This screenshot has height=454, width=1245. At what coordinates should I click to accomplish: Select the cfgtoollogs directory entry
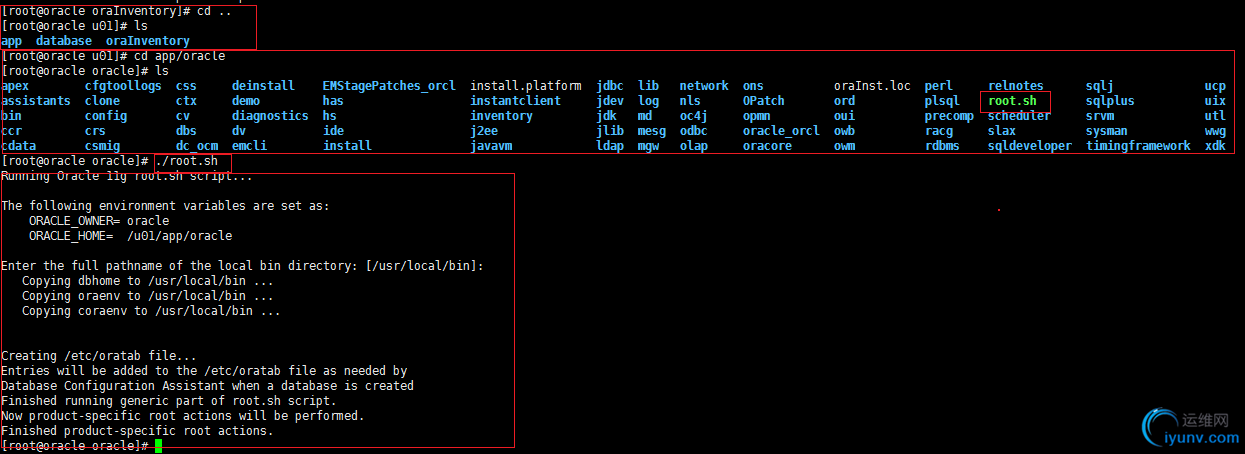(123, 86)
